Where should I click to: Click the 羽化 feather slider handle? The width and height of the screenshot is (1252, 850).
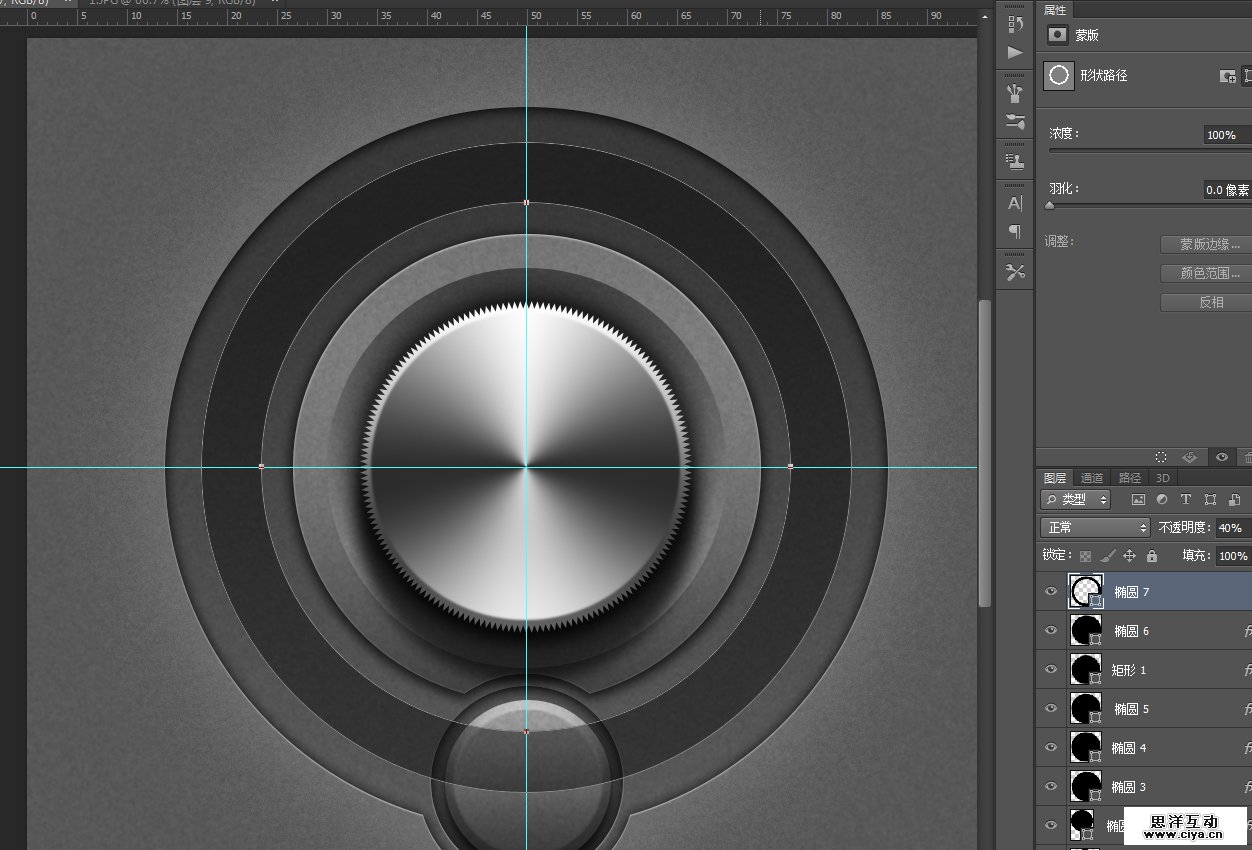click(1049, 205)
